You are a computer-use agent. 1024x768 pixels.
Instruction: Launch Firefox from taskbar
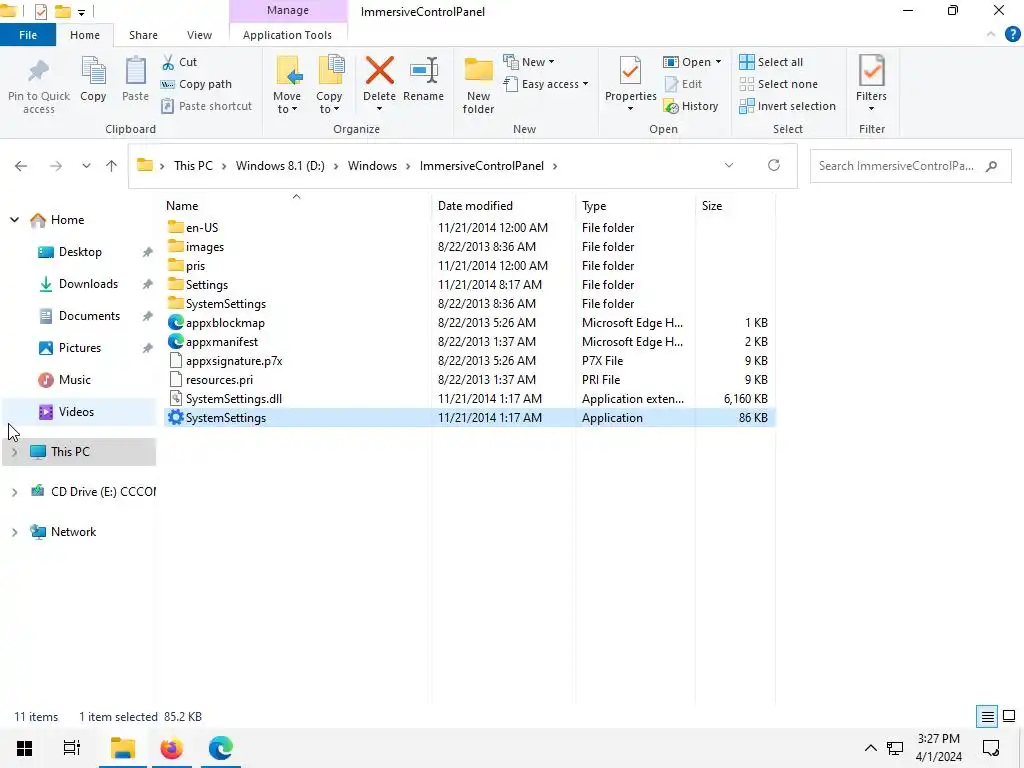(172, 748)
